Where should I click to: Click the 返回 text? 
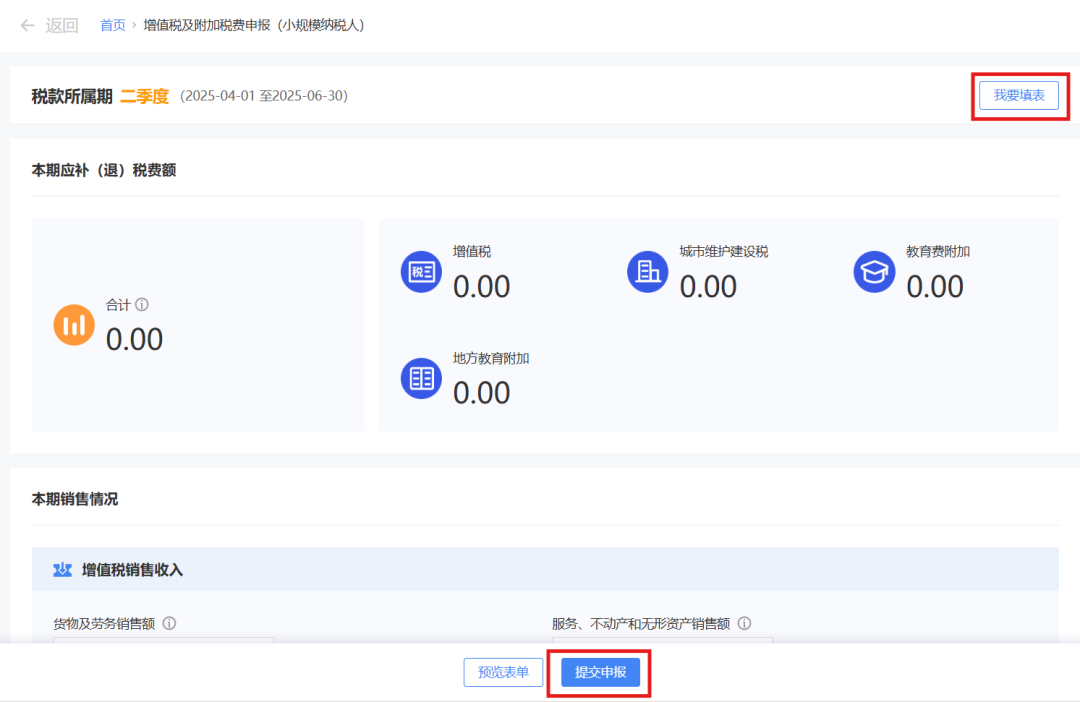[x=62, y=25]
